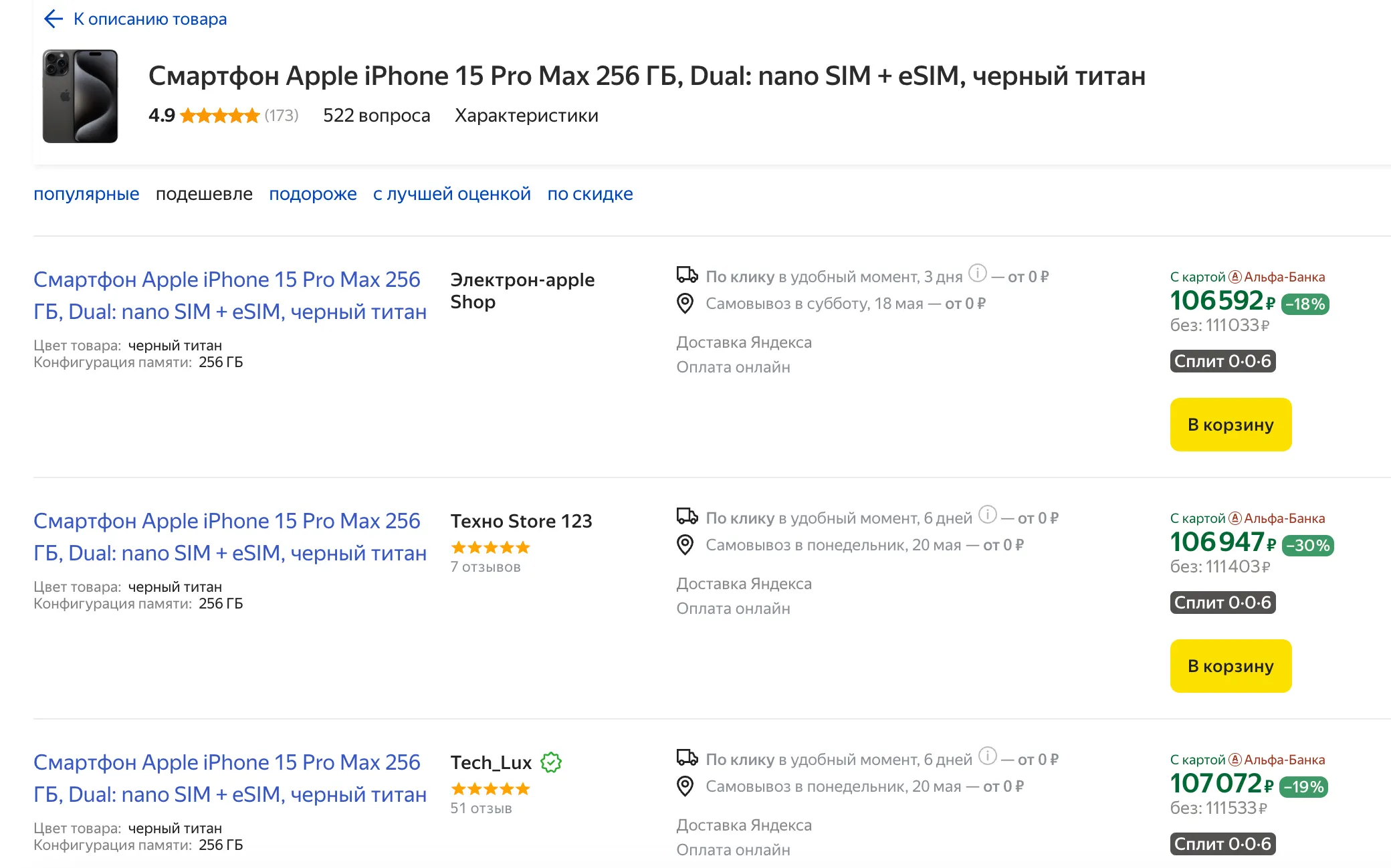Image resolution: width=1391 pixels, height=868 pixels.
Task: Click the Alfa-Bank logo in first offer
Action: pos(1235,277)
